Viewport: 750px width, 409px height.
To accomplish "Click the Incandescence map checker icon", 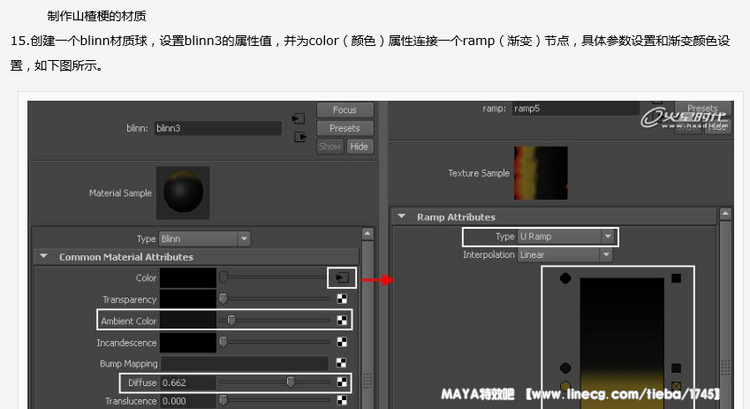I will [x=342, y=342].
